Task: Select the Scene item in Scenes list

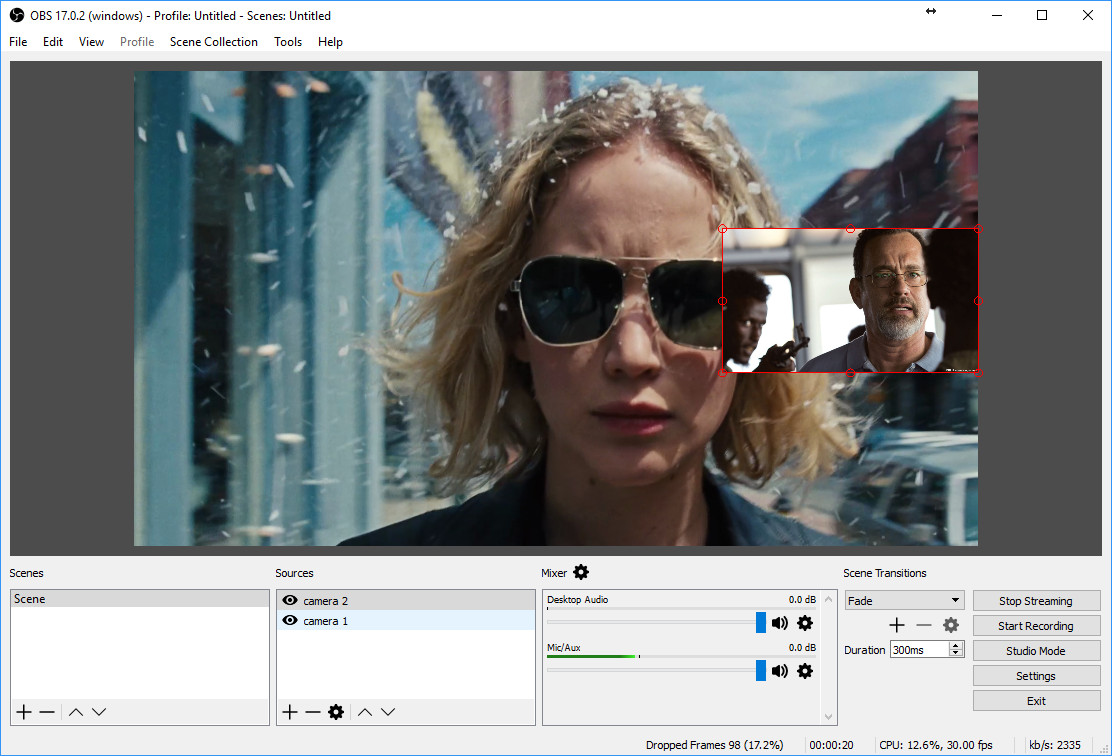Action: coord(140,599)
